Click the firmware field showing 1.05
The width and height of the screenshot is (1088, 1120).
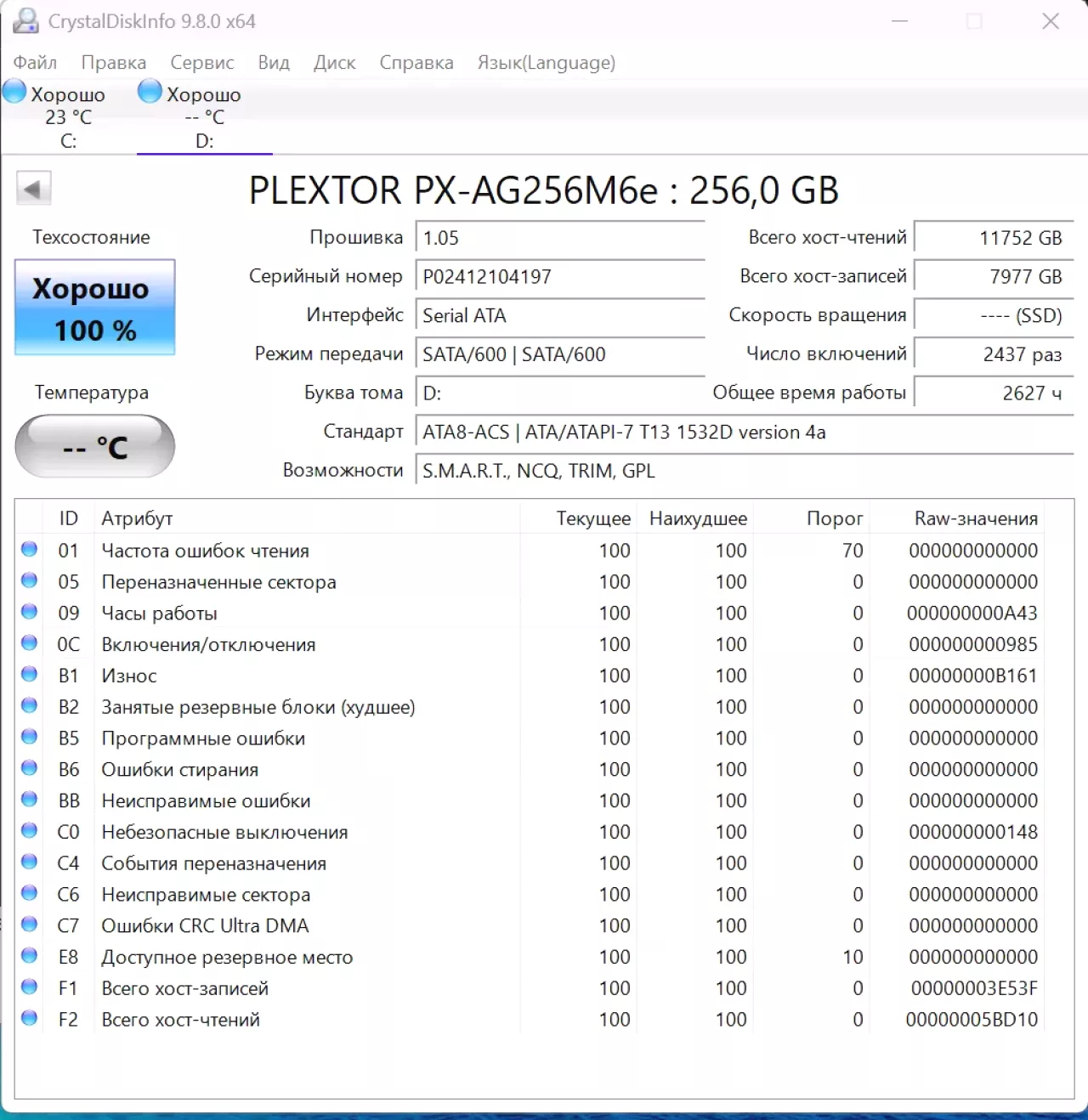tap(559, 238)
